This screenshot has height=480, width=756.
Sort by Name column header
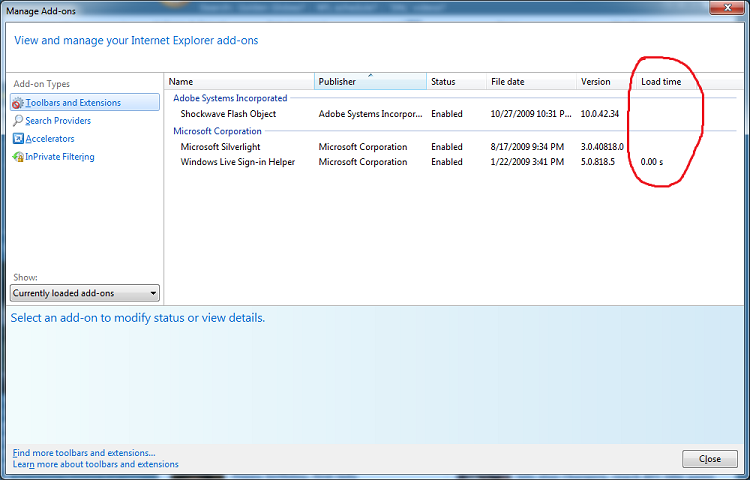coord(239,81)
